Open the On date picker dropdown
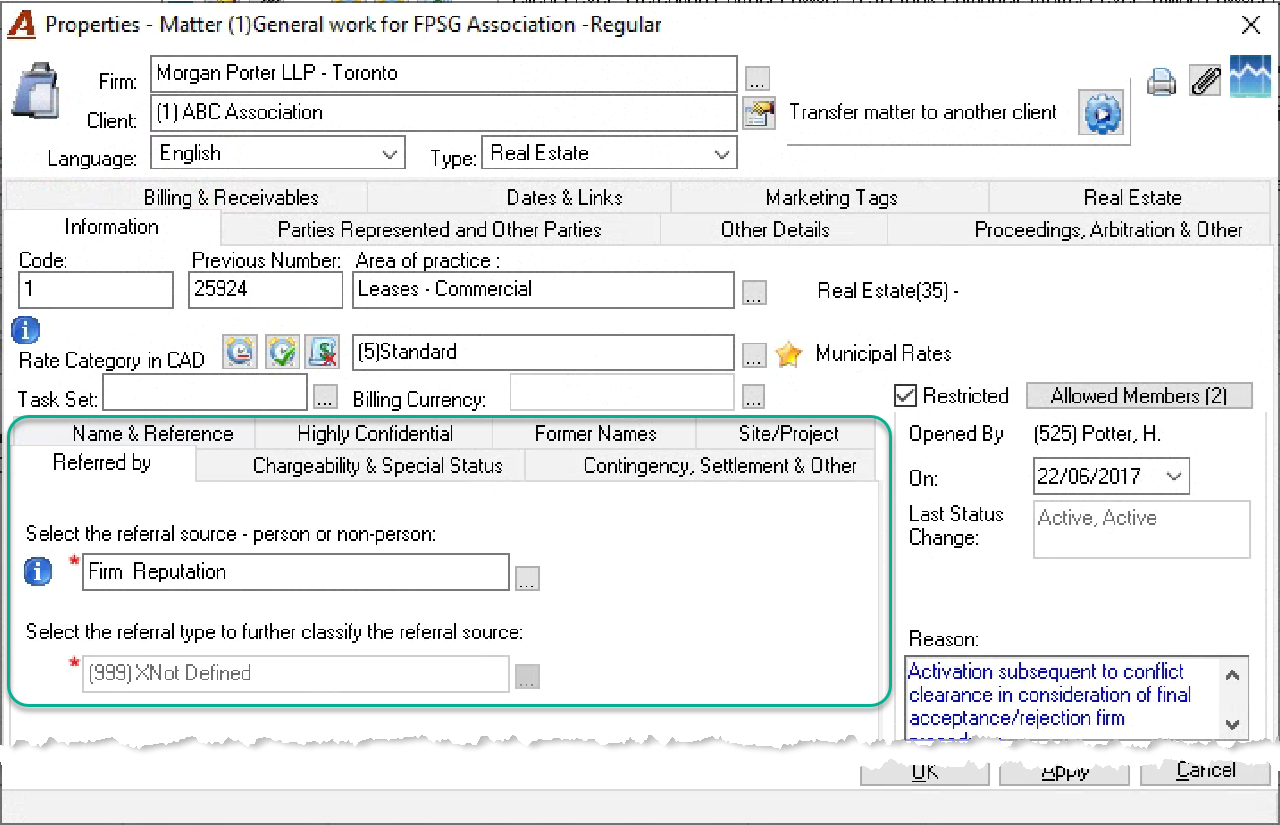The height and width of the screenshot is (825, 1280). tap(1175, 477)
